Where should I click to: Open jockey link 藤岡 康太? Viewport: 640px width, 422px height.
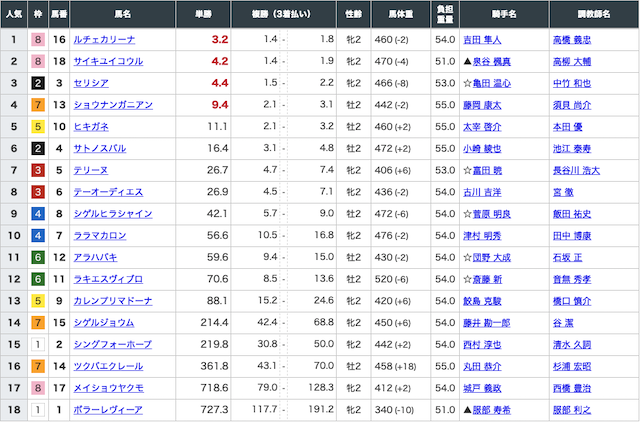point(482,105)
